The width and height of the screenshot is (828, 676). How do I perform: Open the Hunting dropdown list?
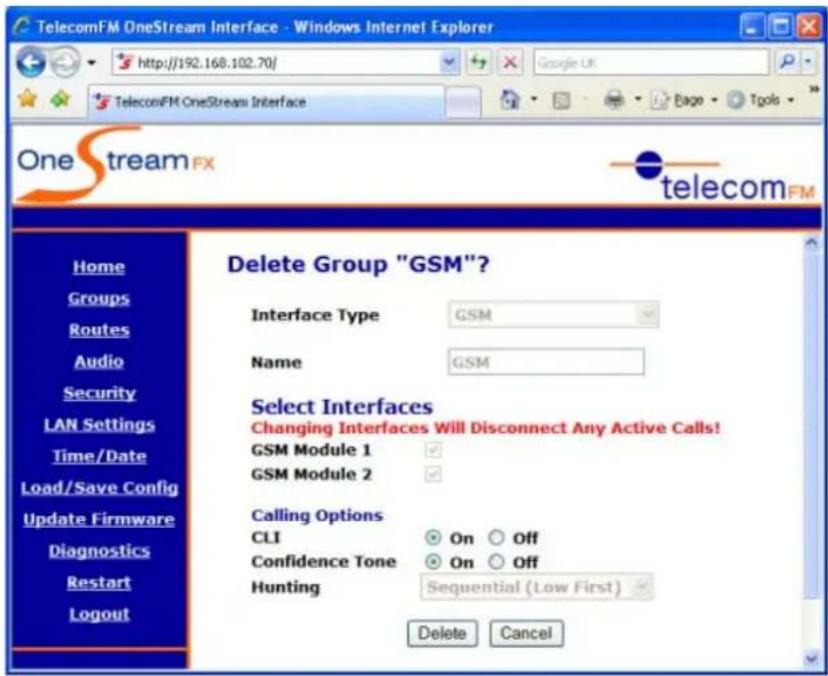tap(537, 587)
